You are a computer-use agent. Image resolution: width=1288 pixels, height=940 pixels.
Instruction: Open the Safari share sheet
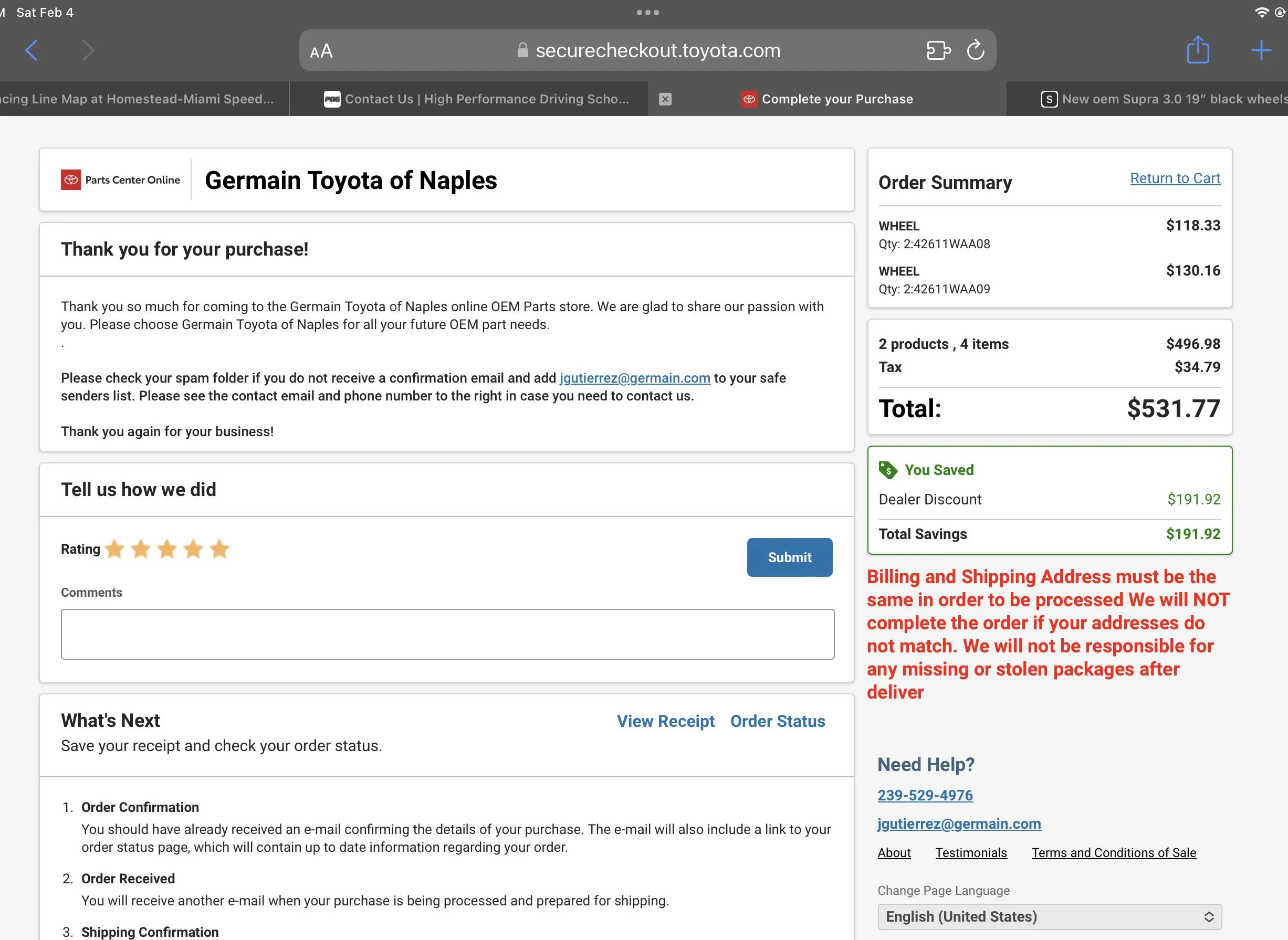point(1198,49)
